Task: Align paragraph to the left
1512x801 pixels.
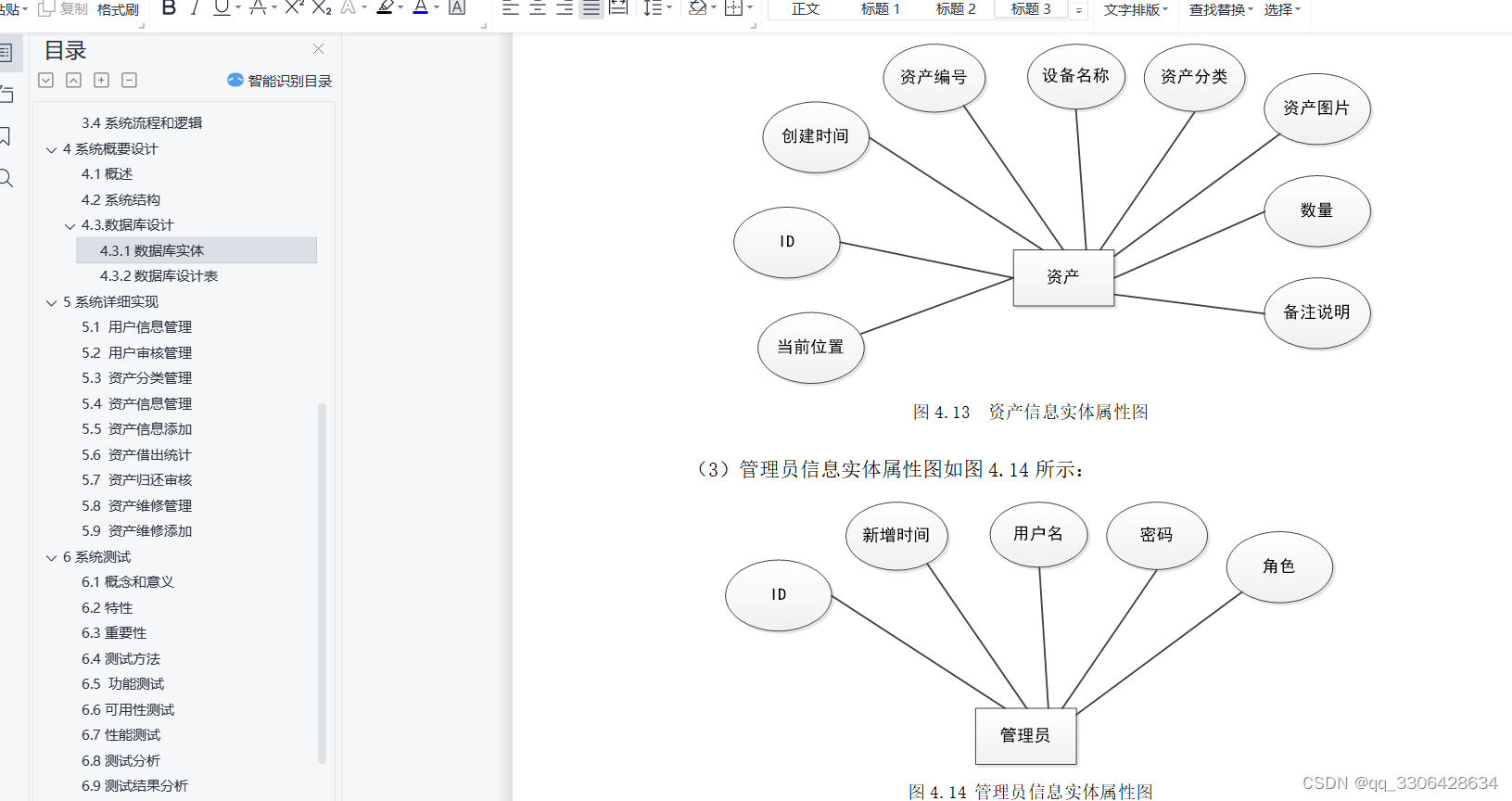Action: [x=510, y=8]
